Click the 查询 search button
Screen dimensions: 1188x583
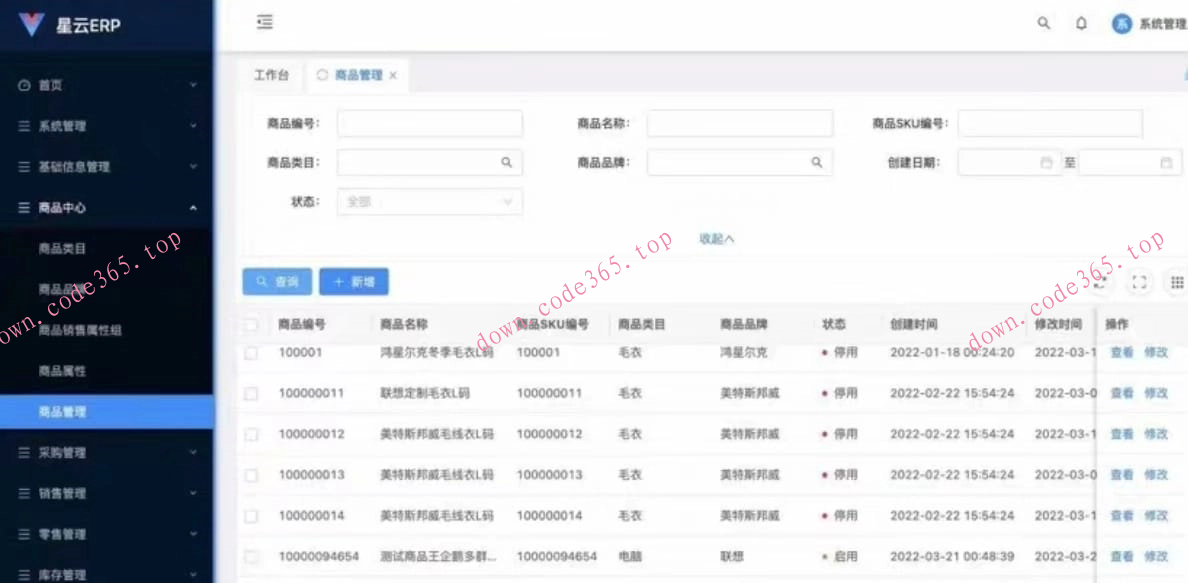pyautogui.click(x=276, y=281)
